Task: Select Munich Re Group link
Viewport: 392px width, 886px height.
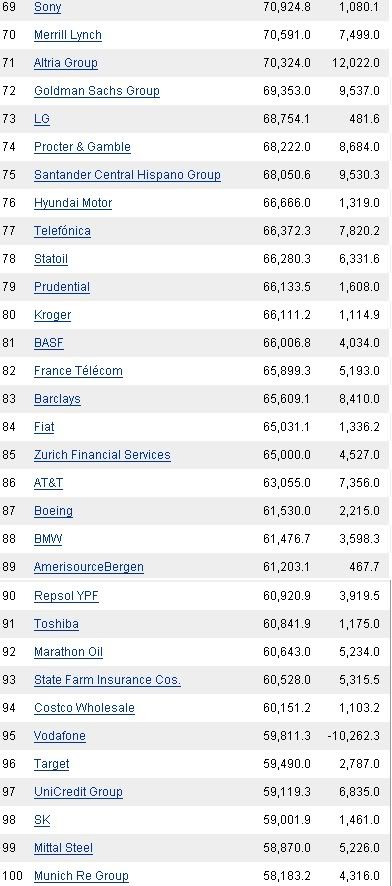Action: pyautogui.click(x=81, y=876)
